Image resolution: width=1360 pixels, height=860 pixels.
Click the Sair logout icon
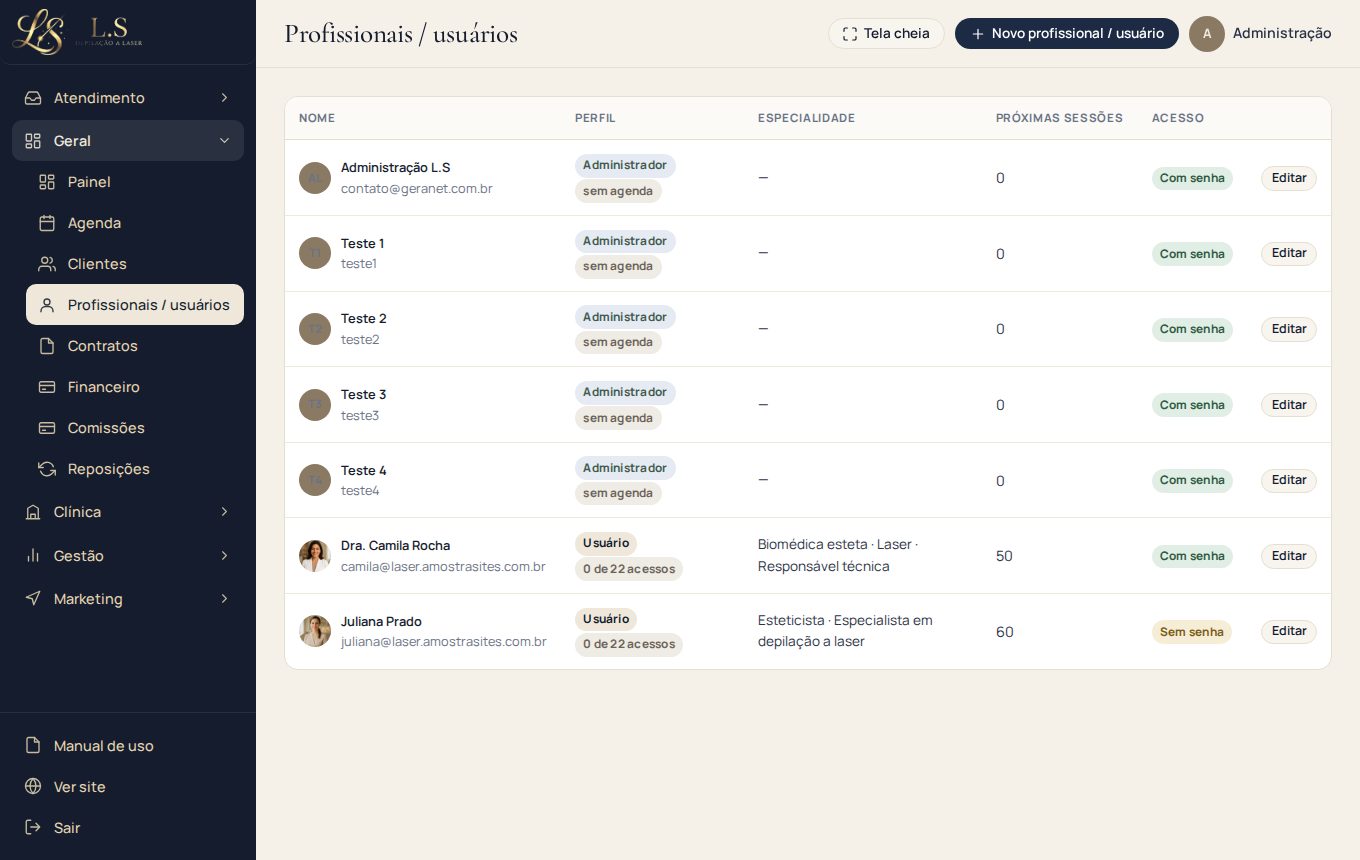pyautogui.click(x=33, y=828)
